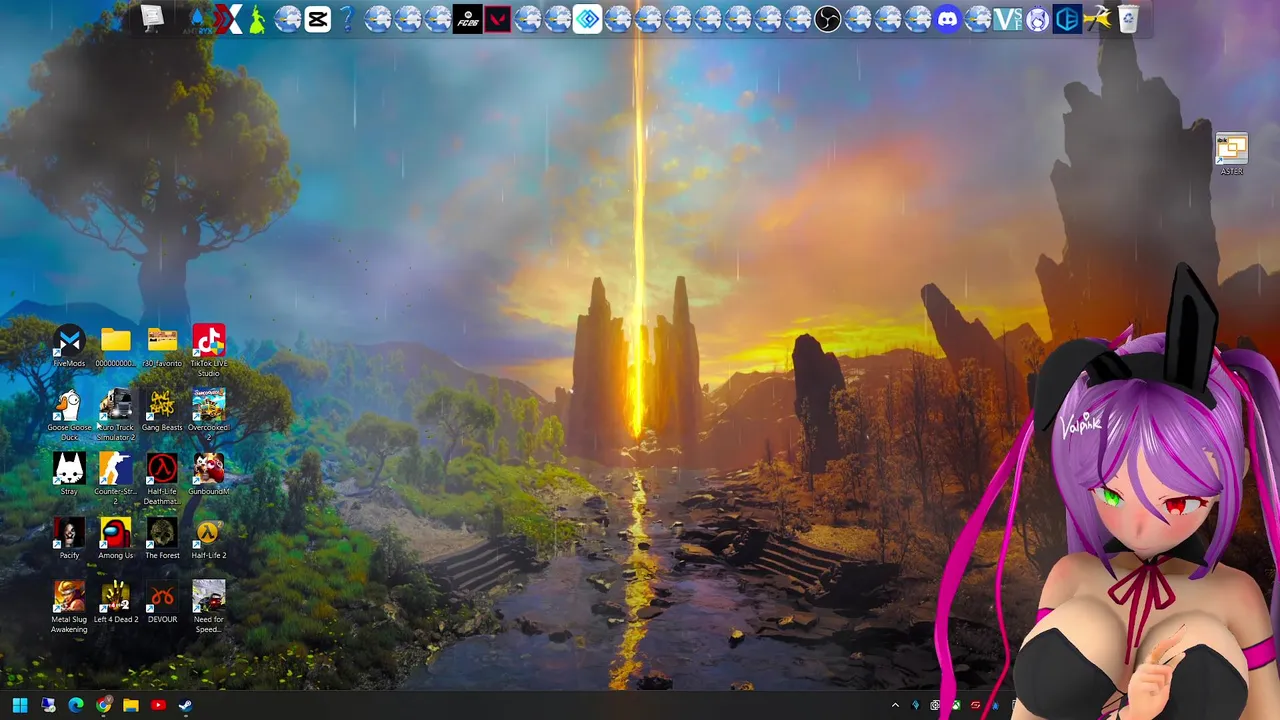Open the Need for Speed shortcut
Viewport: 1280px width, 720px height.
tap(208, 606)
